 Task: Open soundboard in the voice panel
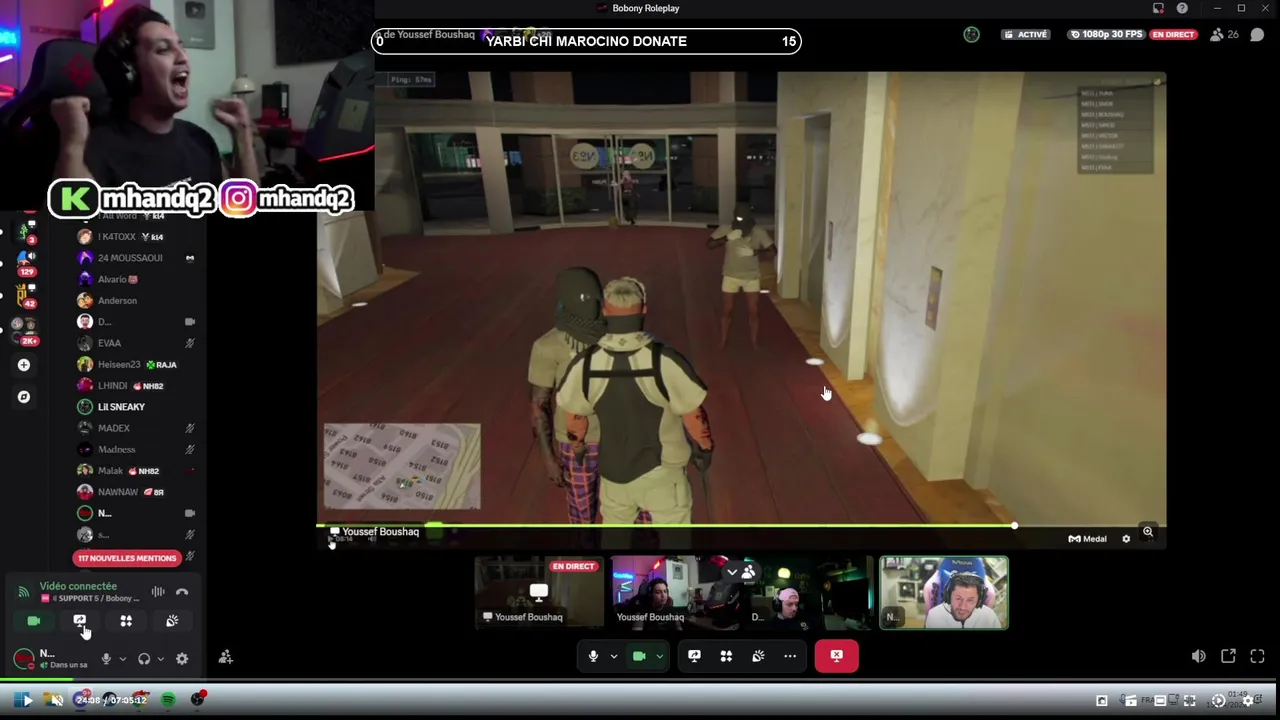[172, 621]
